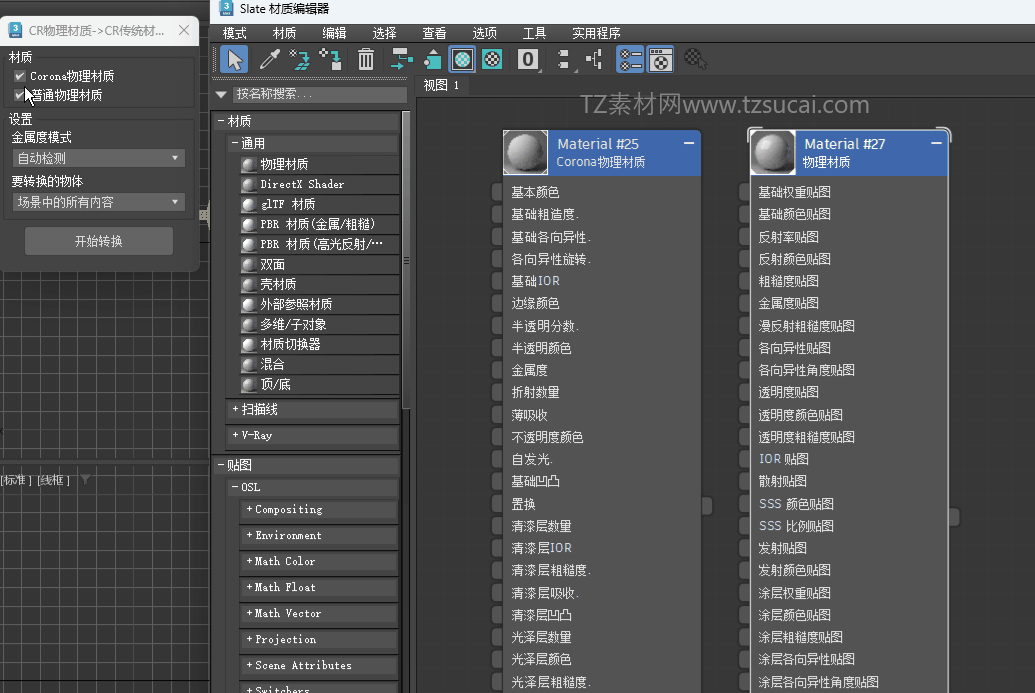
Task: Toggle the Material/Map Browser panel icon
Action: tap(629, 60)
